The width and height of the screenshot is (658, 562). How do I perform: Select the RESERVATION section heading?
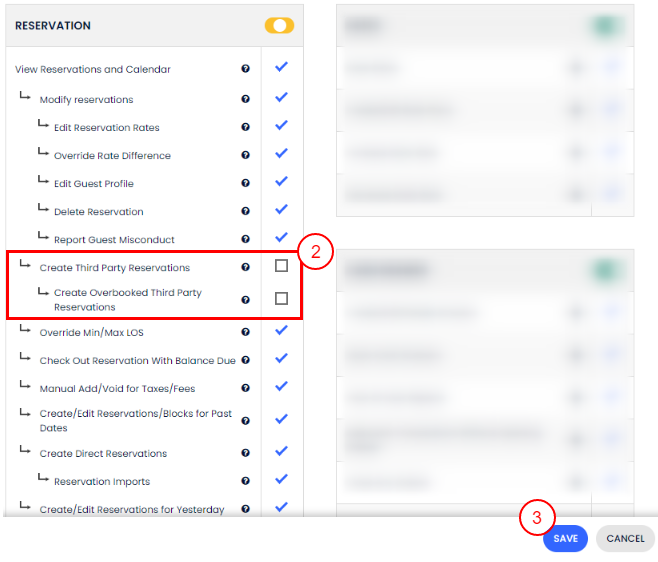click(53, 26)
